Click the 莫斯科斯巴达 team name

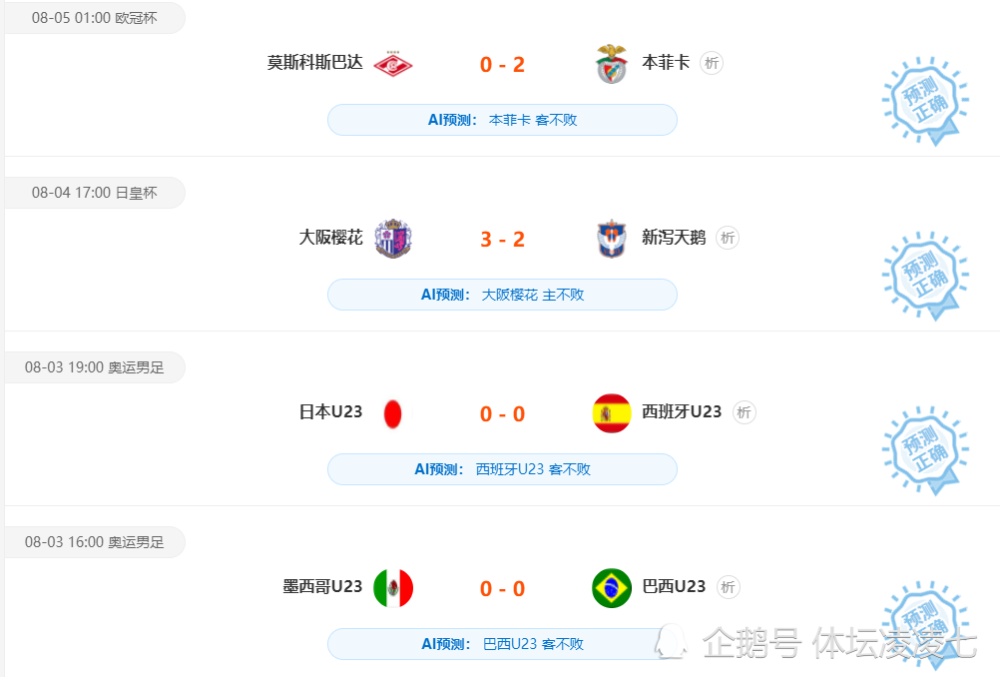314,62
